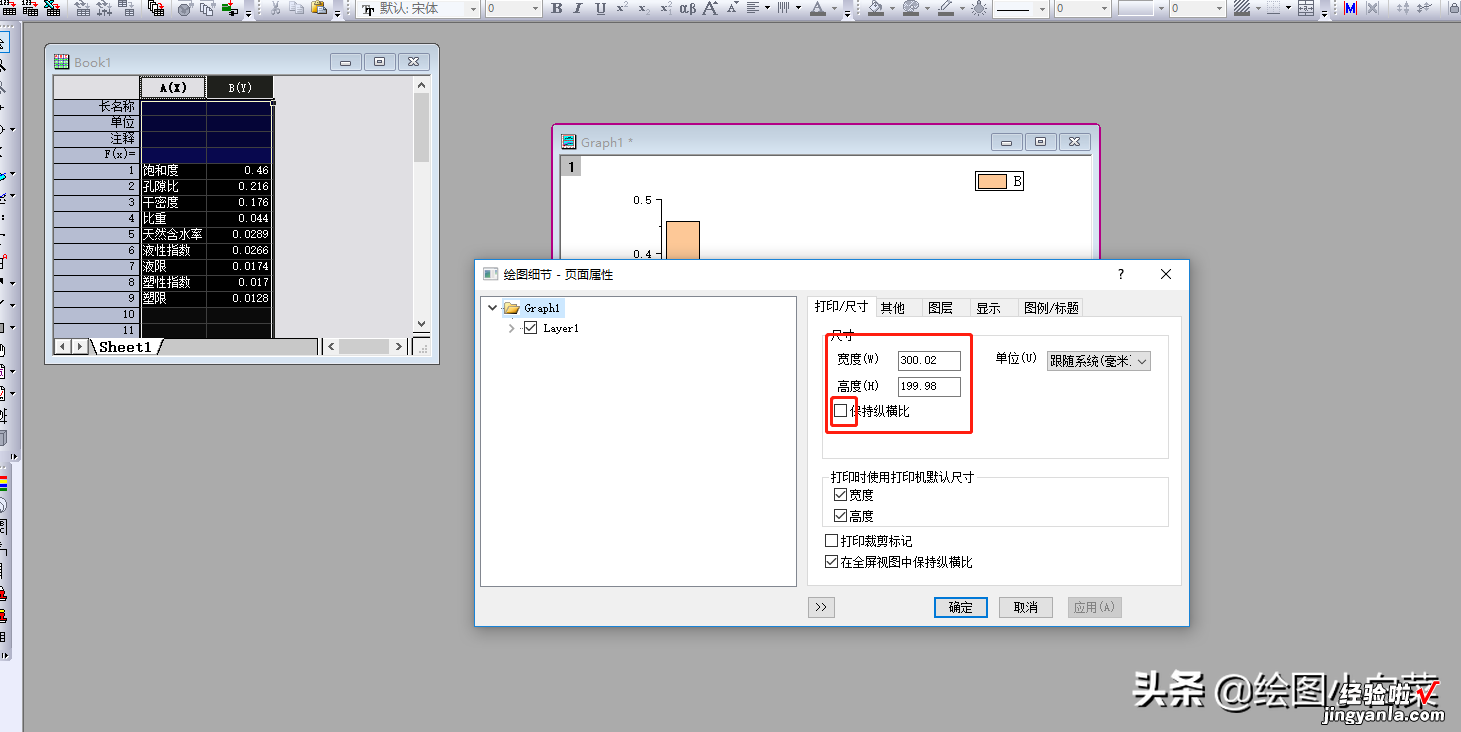Open the fill color dropdown arrow
Viewport: 1461px width, 732px height.
892,8
